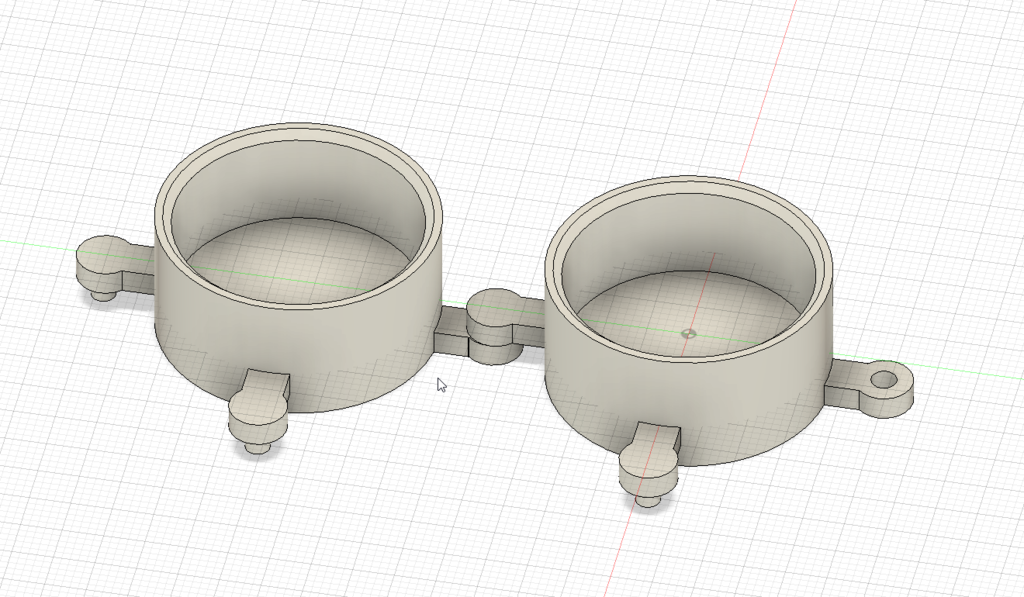
Task: Click the pin beneath left ring's front tab
Action: [258, 448]
